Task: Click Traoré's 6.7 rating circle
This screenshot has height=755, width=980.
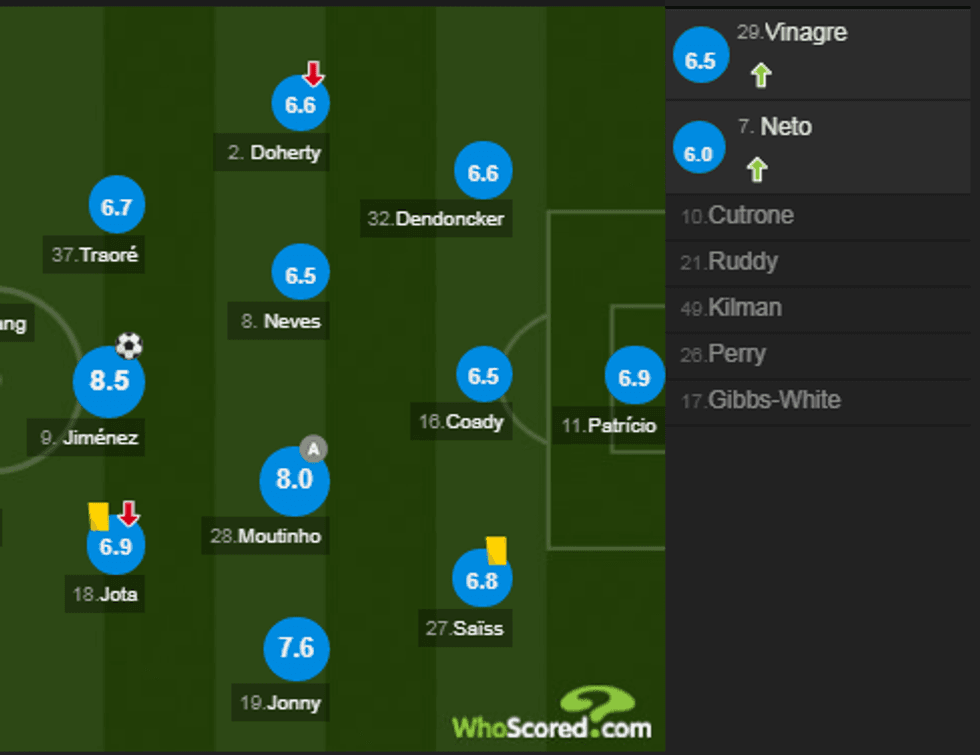Action: 117,208
